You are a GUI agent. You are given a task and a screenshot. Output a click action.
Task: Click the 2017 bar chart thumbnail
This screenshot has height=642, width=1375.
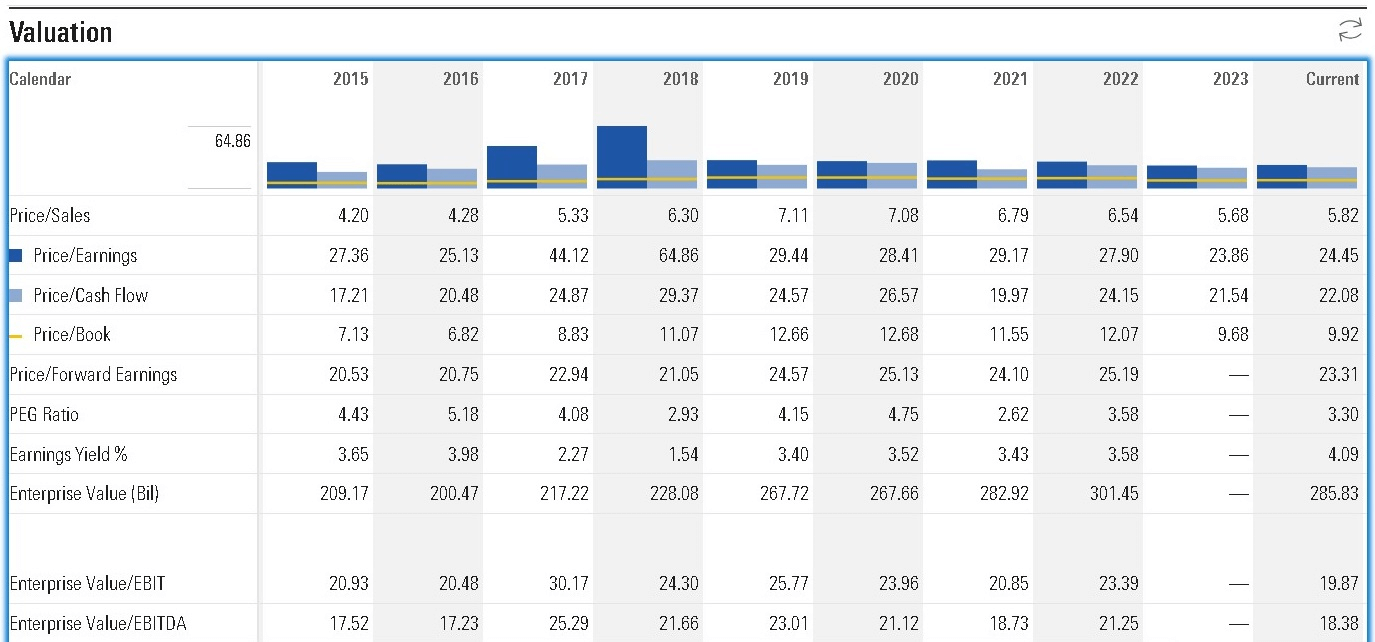click(536, 167)
